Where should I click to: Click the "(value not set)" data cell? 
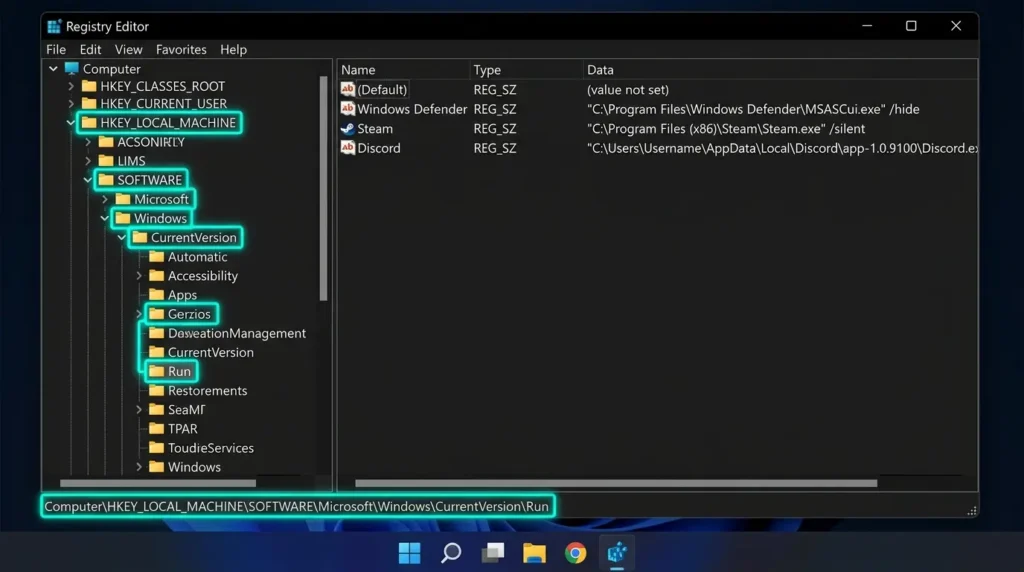[628, 89]
